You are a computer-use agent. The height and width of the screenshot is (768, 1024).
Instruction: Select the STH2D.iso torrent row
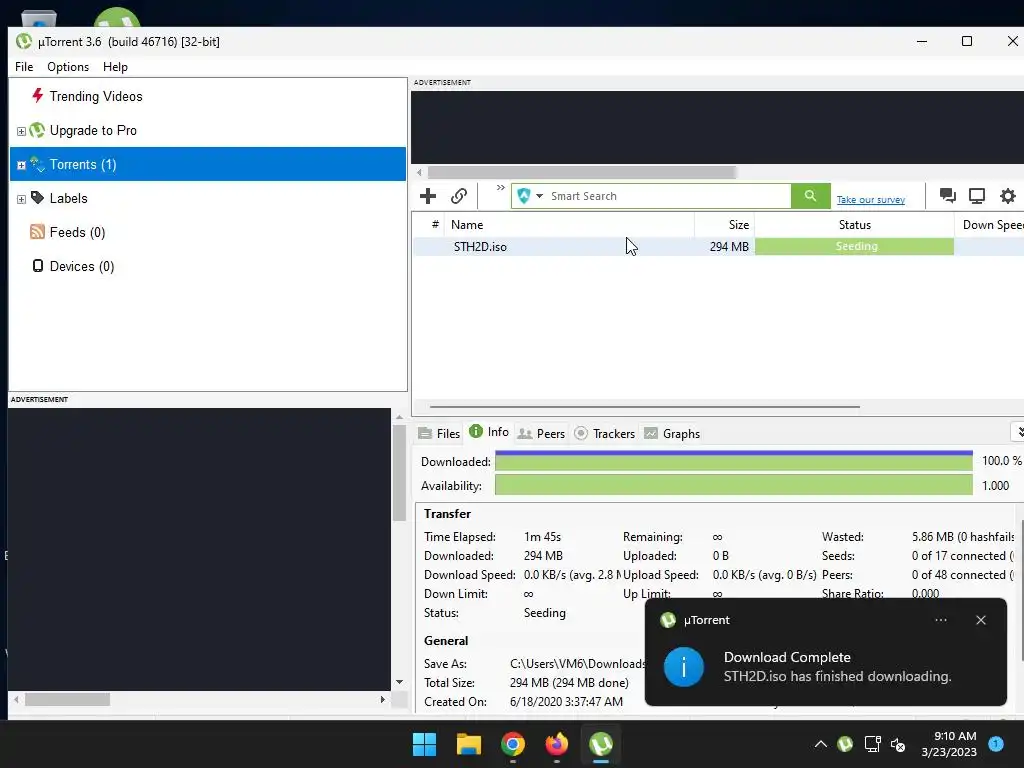click(x=718, y=246)
